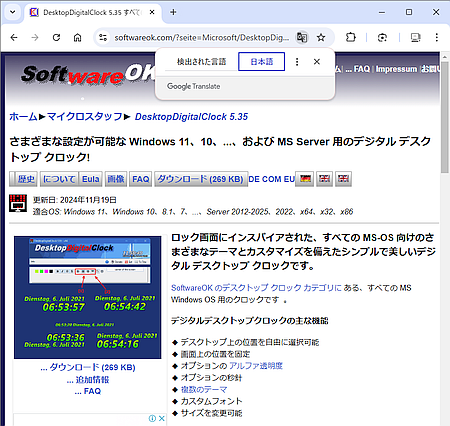Switch to the DE site link
Image resolution: width=450 pixels, height=426 pixels.
[x=254, y=179]
